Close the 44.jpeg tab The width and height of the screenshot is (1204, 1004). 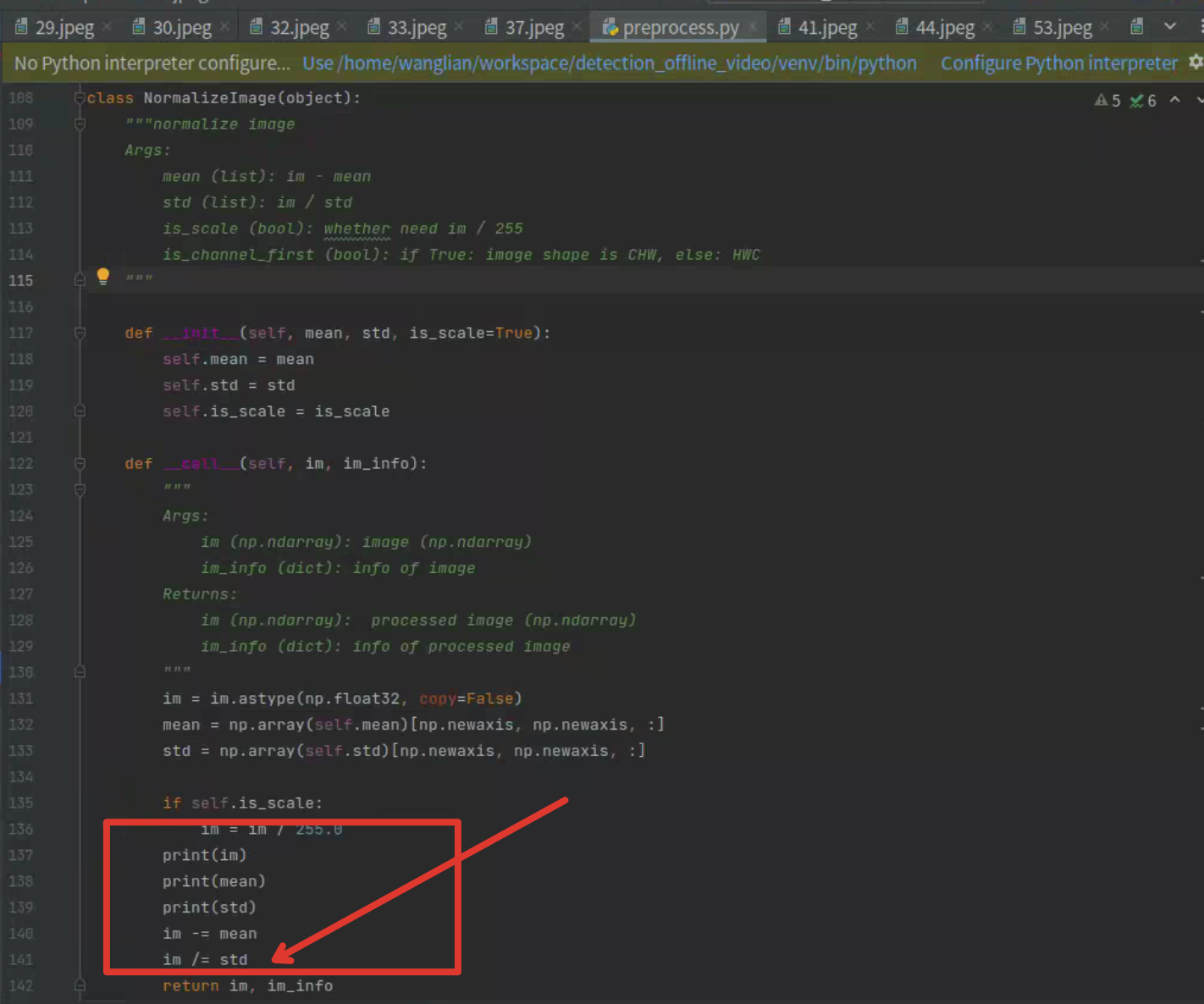(x=988, y=27)
